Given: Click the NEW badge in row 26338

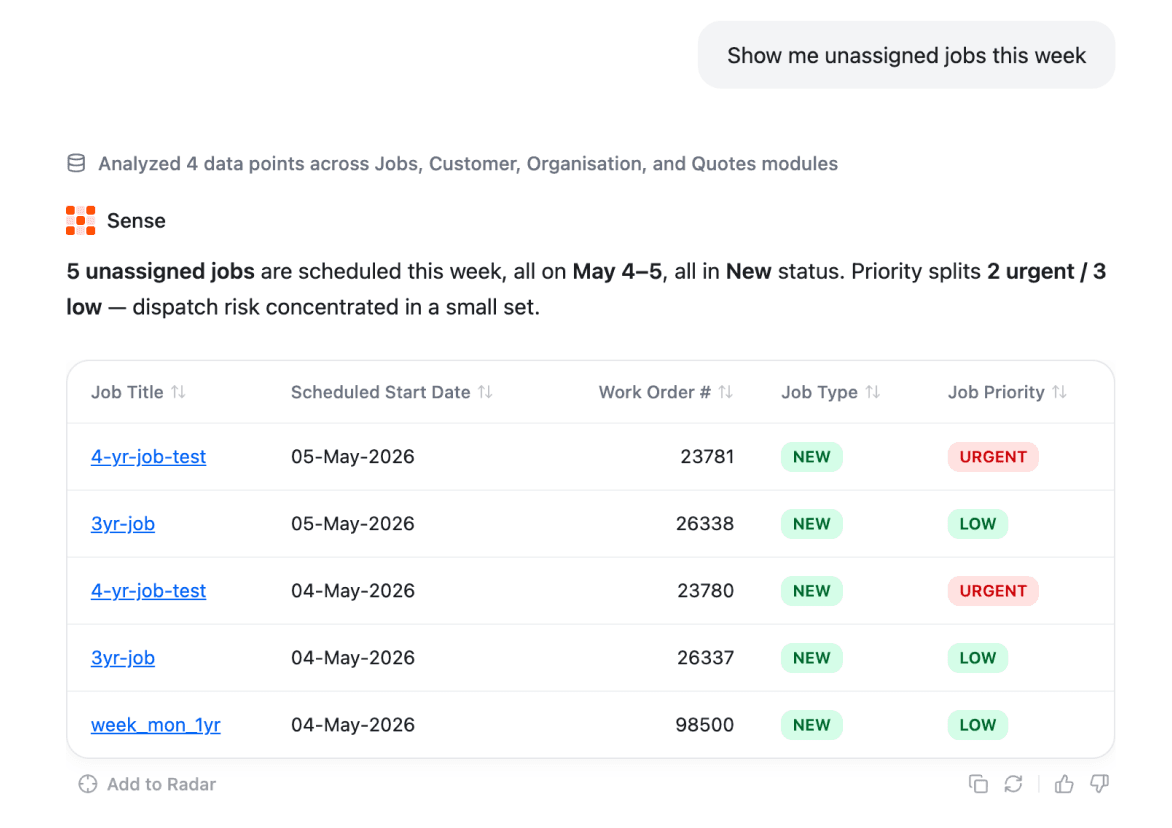Looking at the screenshot, I should 812,524.
